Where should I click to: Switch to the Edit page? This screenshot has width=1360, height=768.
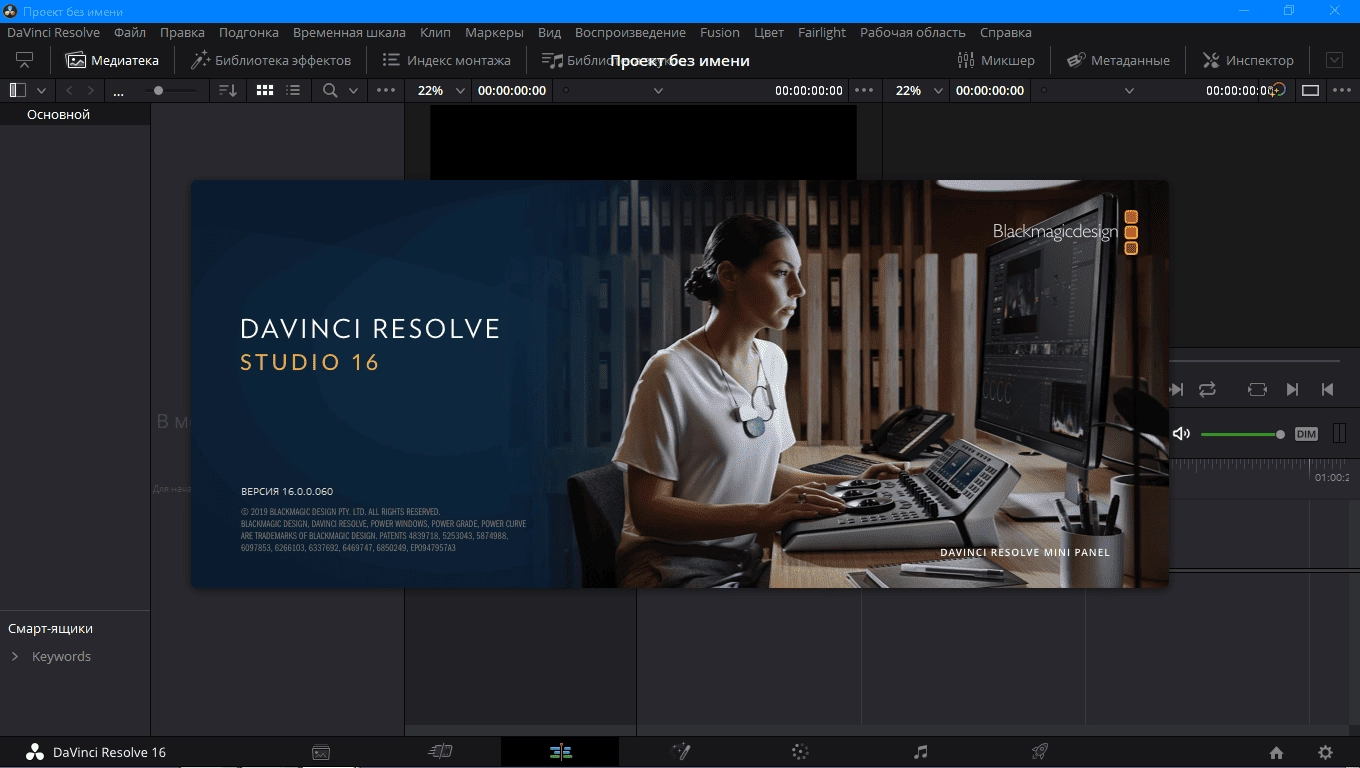click(x=560, y=752)
